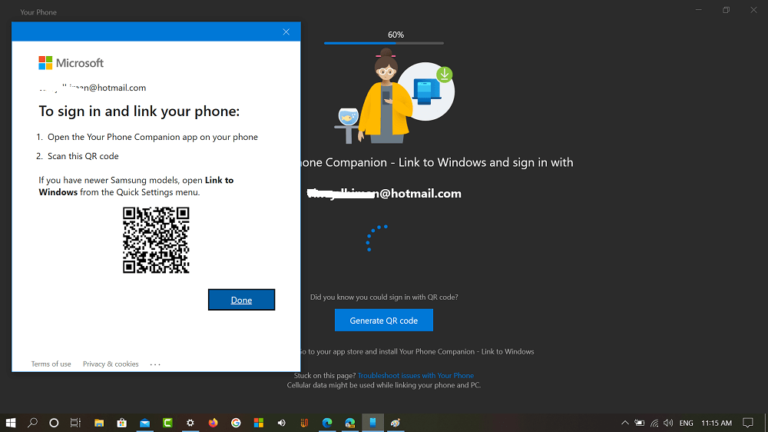
Task: Open the orange app icon in taskbar
Action: pyautogui.click(x=304, y=423)
